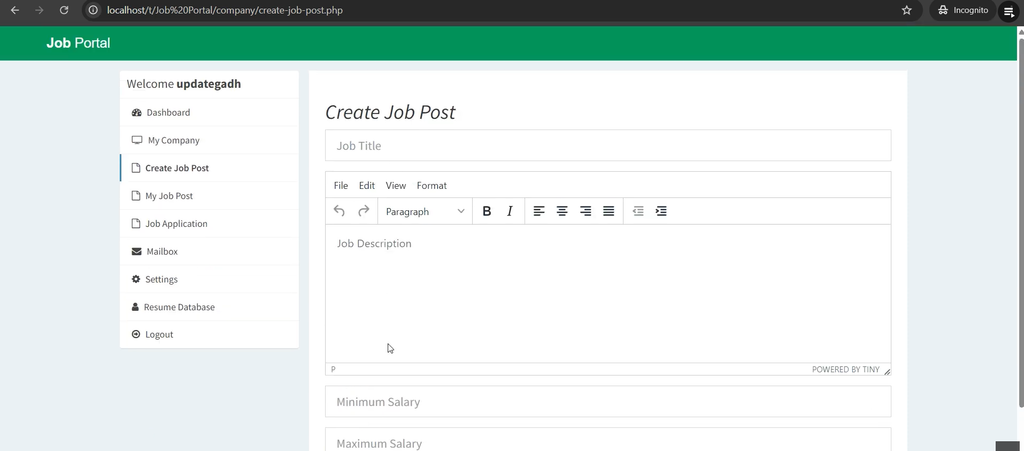Click the Job Application file icon
Image resolution: width=1024 pixels, height=451 pixels.
point(136,223)
